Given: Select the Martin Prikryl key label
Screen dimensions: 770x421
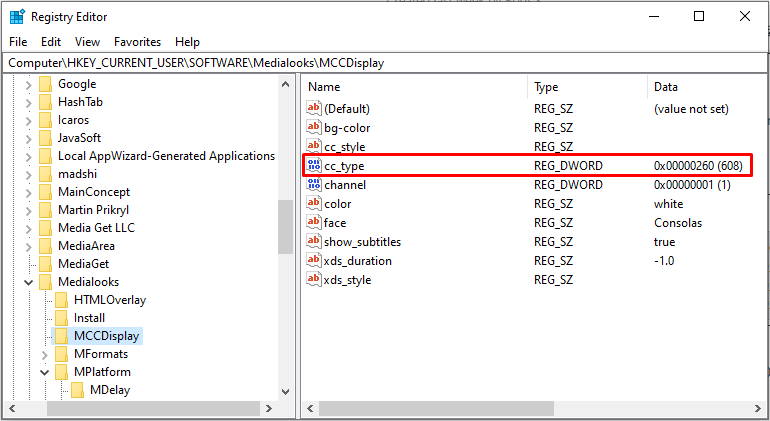Looking at the screenshot, I should [93, 210].
